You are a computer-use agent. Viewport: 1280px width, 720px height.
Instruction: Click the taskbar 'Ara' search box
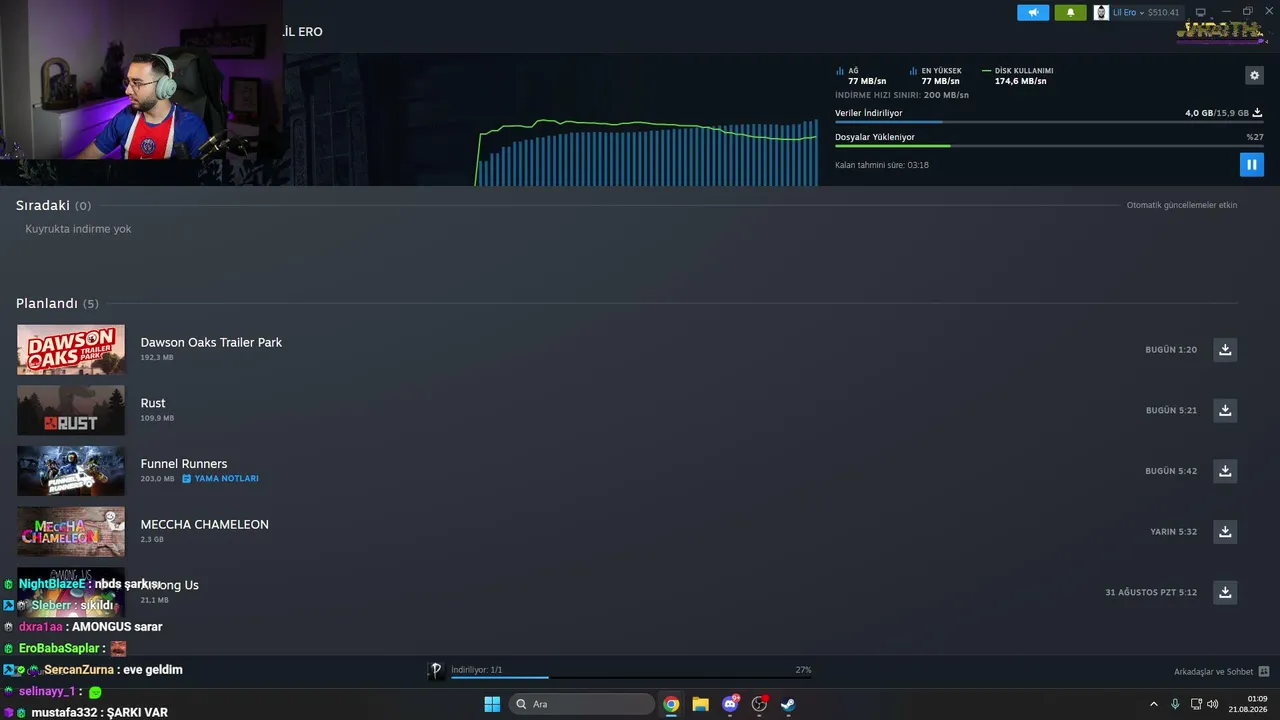[583, 704]
